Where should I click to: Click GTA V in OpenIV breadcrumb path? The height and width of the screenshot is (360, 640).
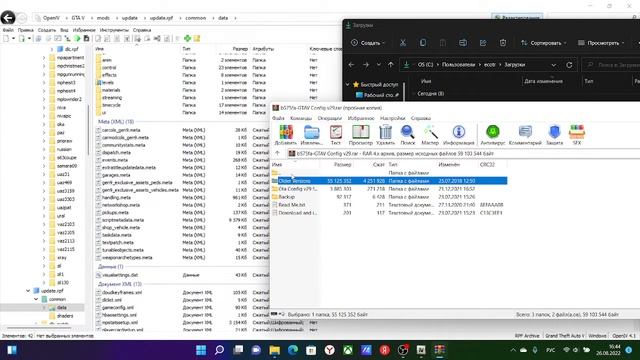tap(78, 18)
